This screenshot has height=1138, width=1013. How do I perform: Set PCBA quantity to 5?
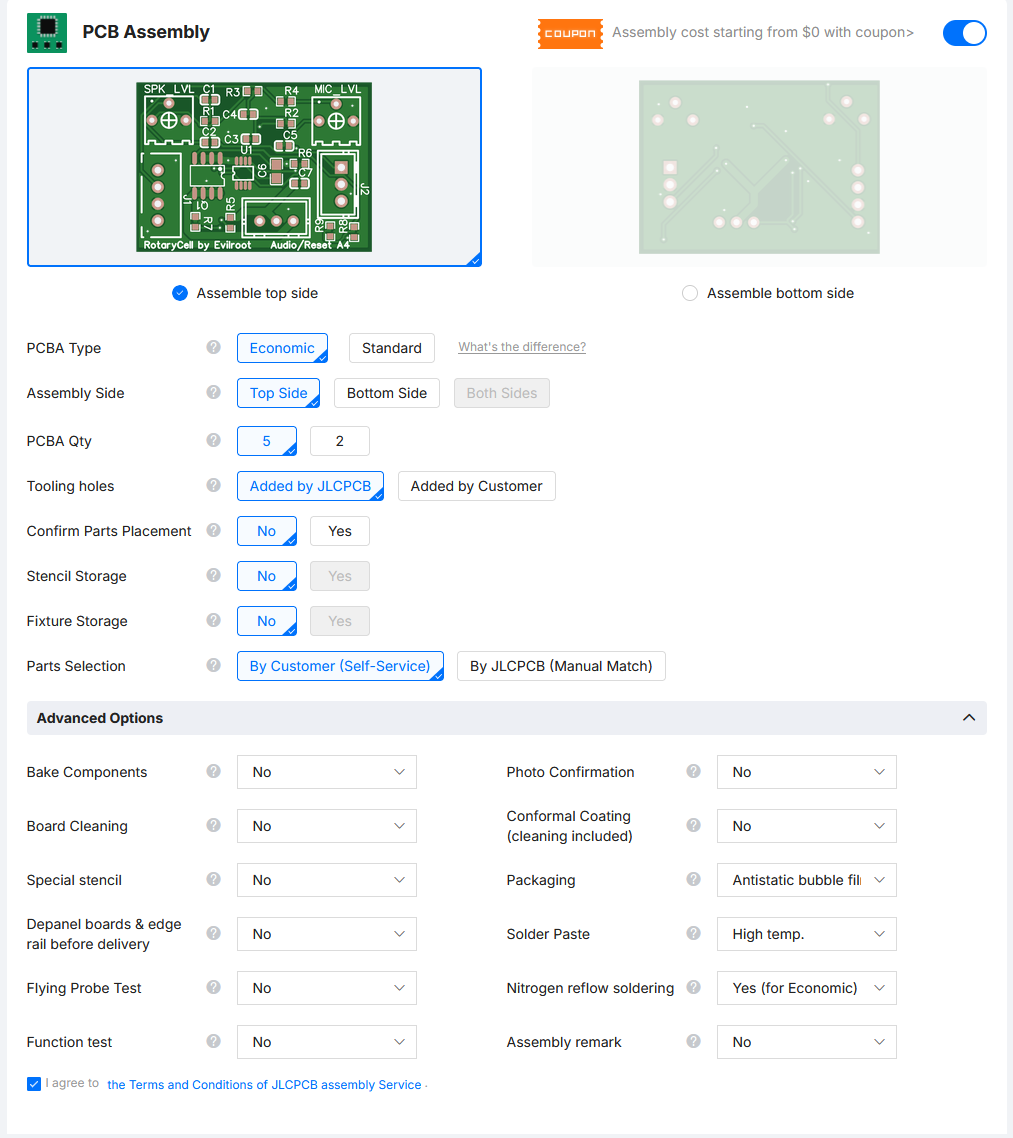coord(267,441)
